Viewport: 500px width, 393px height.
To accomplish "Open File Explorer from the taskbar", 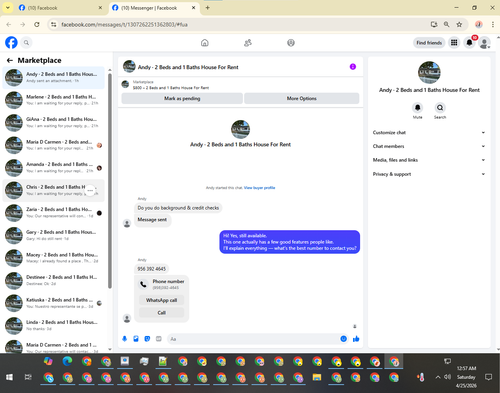I will pos(317,377).
